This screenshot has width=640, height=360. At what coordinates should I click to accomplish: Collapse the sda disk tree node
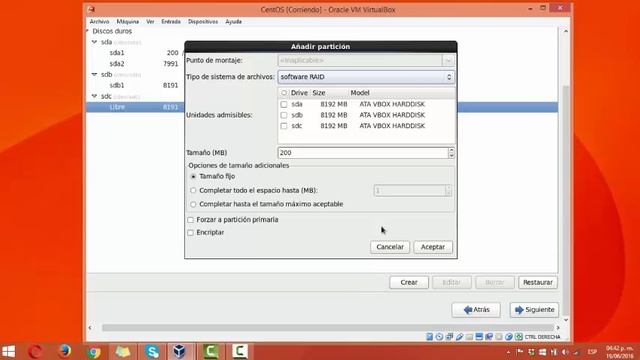(95, 42)
